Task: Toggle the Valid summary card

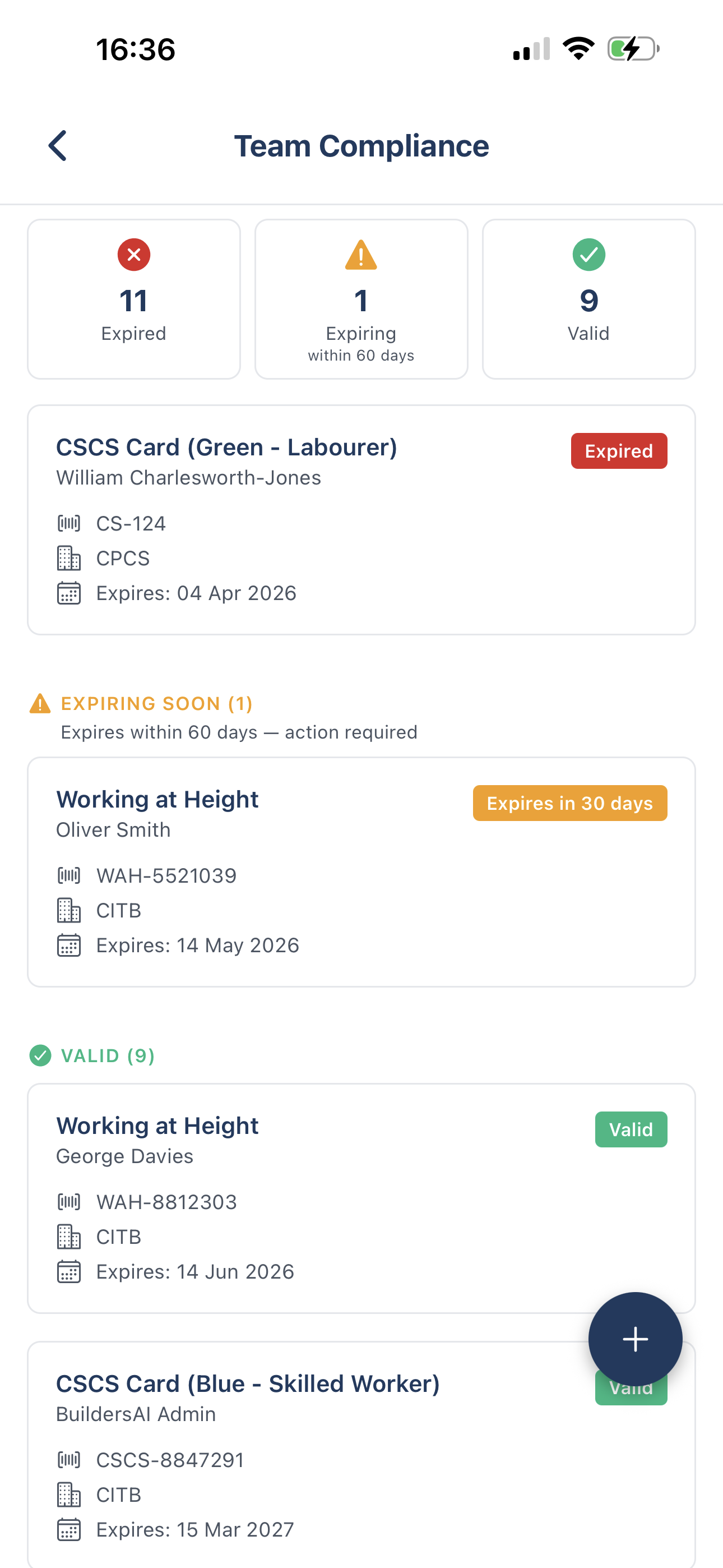Action: pyautogui.click(x=588, y=298)
